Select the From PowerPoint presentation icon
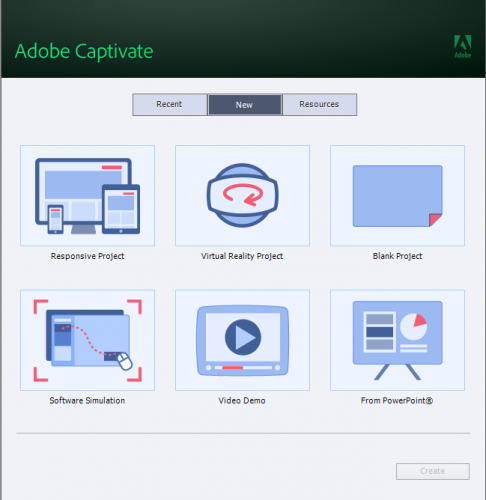This screenshot has height=500, width=486. click(x=397, y=340)
